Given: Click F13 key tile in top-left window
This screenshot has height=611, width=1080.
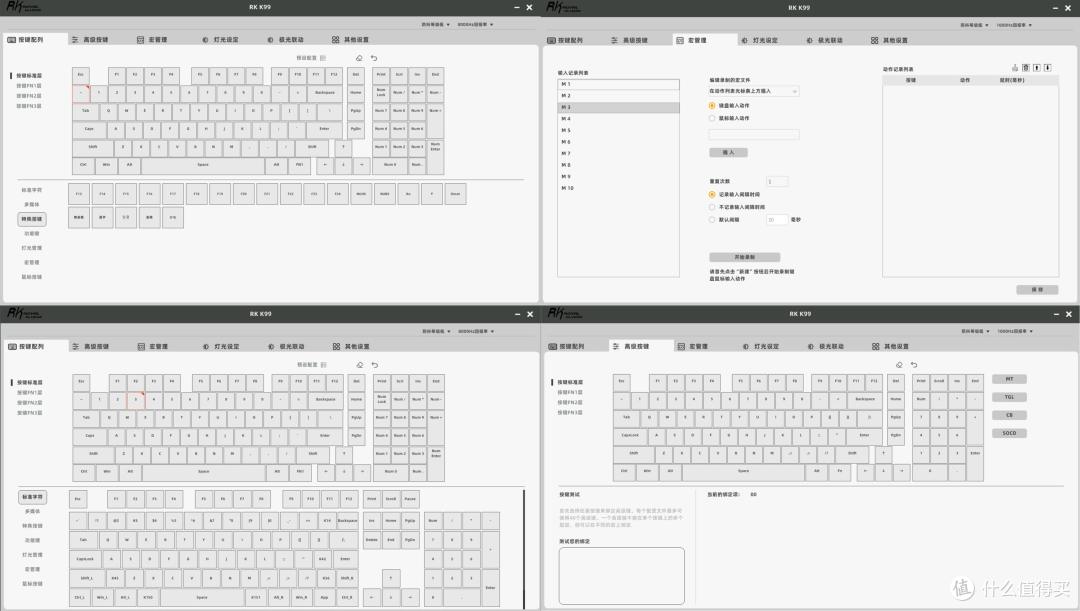Looking at the screenshot, I should coord(79,194).
